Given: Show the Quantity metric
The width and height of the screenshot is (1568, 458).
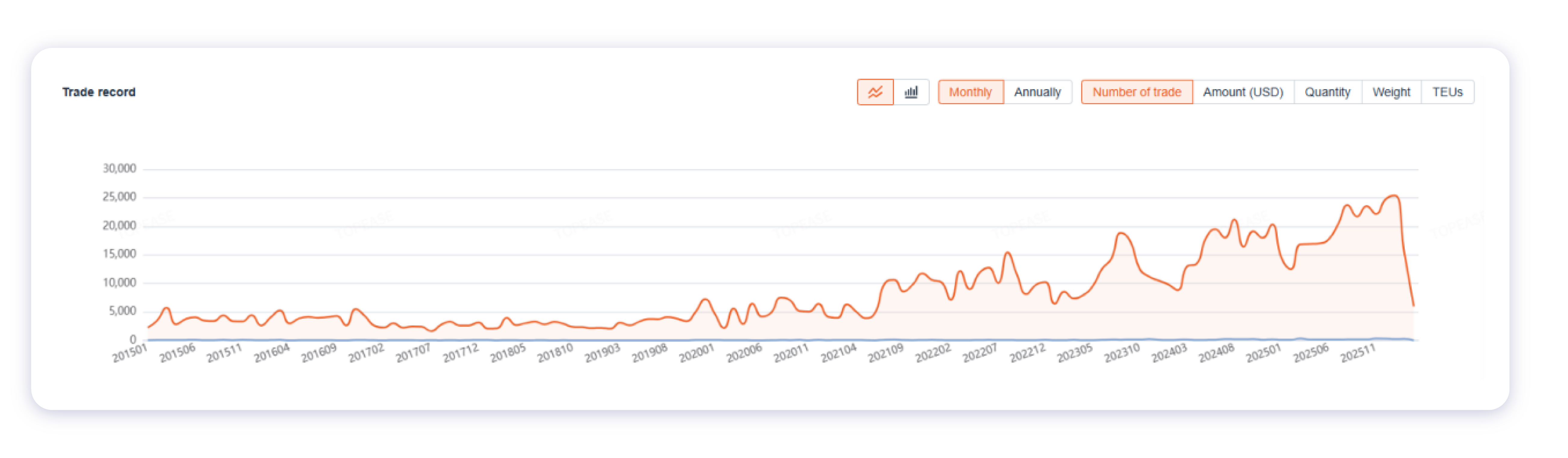Looking at the screenshot, I should point(1327,92).
